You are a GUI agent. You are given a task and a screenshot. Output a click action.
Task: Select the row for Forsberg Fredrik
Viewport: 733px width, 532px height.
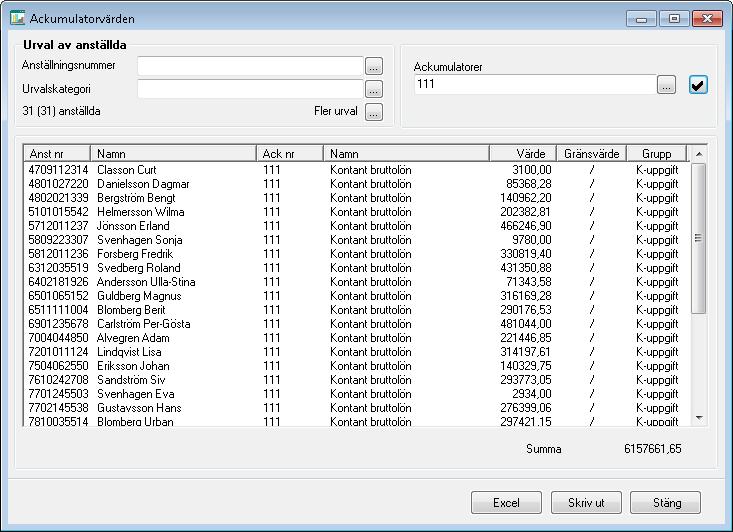pyautogui.click(x=357, y=254)
